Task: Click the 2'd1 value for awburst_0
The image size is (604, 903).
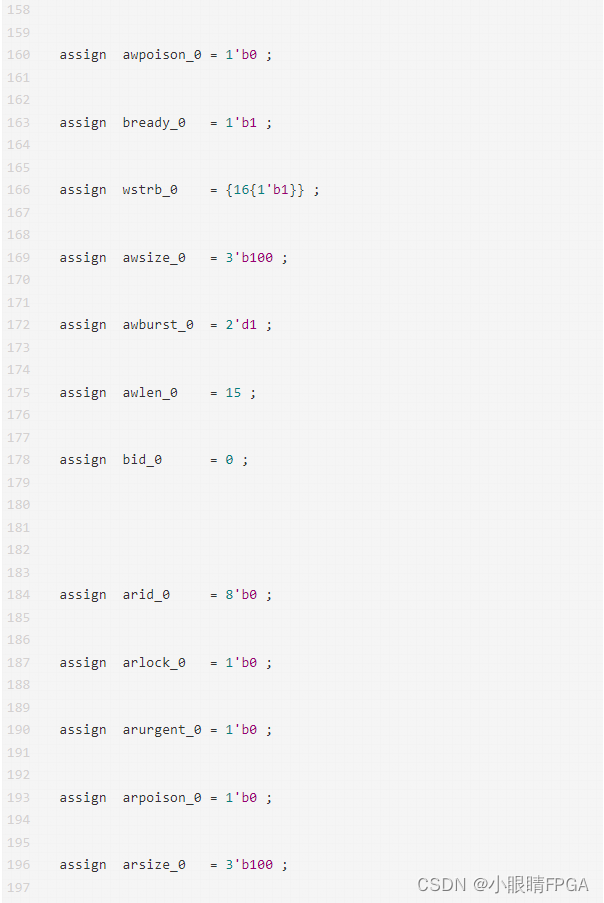Action: (x=241, y=325)
